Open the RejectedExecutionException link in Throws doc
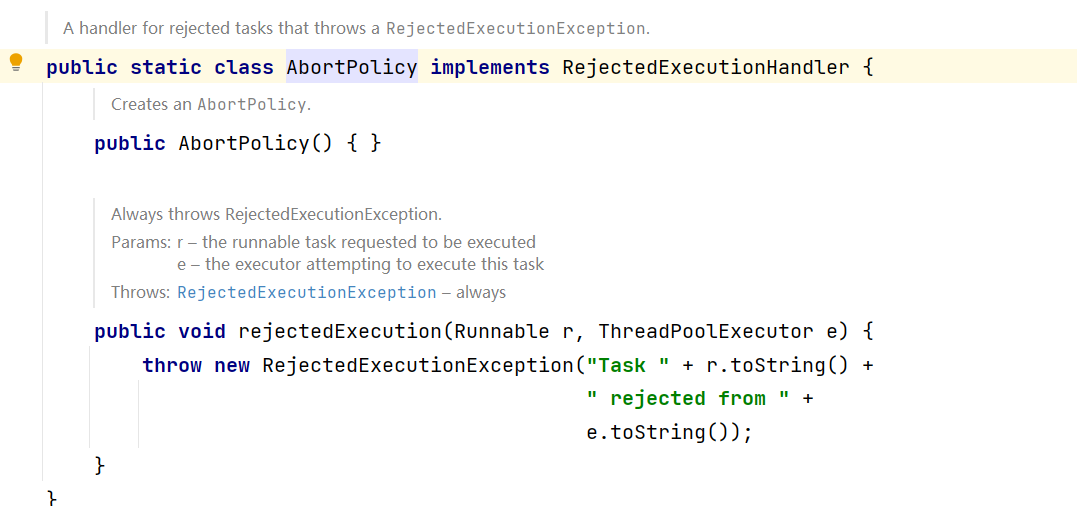Viewport: 1077px width, 506px height. pos(306,293)
